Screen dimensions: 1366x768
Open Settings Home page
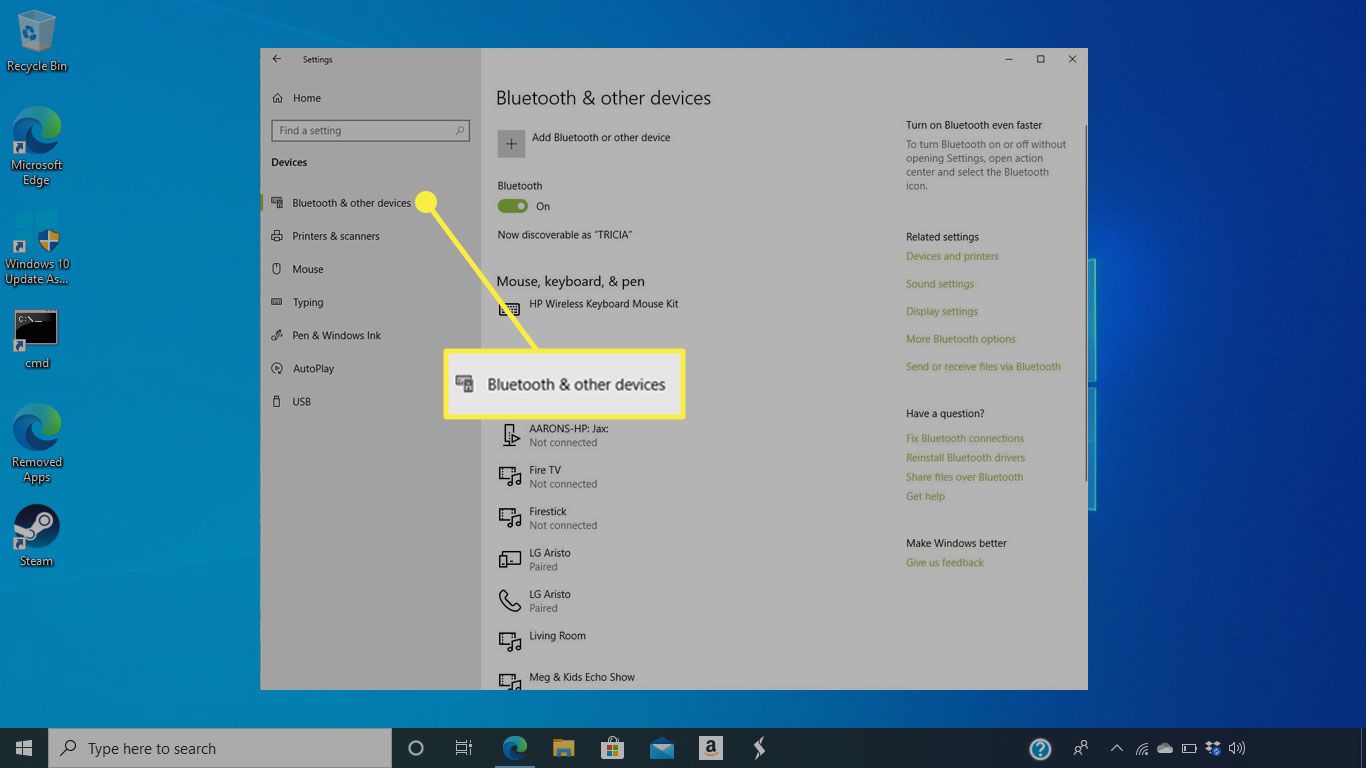[297, 98]
